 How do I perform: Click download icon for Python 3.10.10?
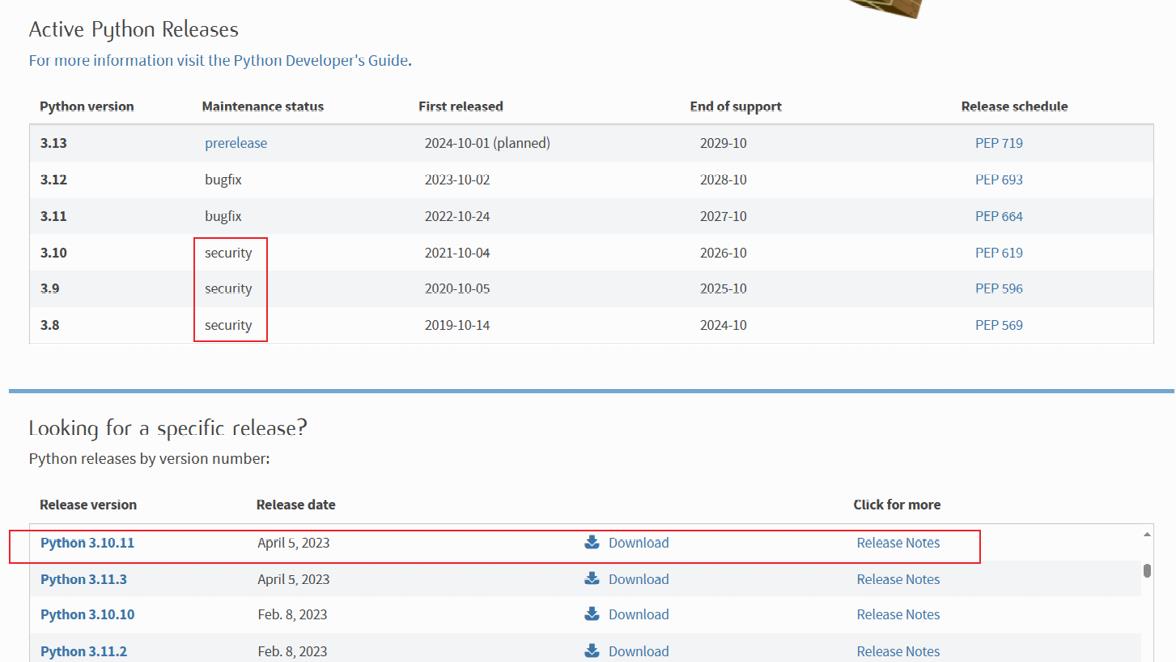pos(592,614)
